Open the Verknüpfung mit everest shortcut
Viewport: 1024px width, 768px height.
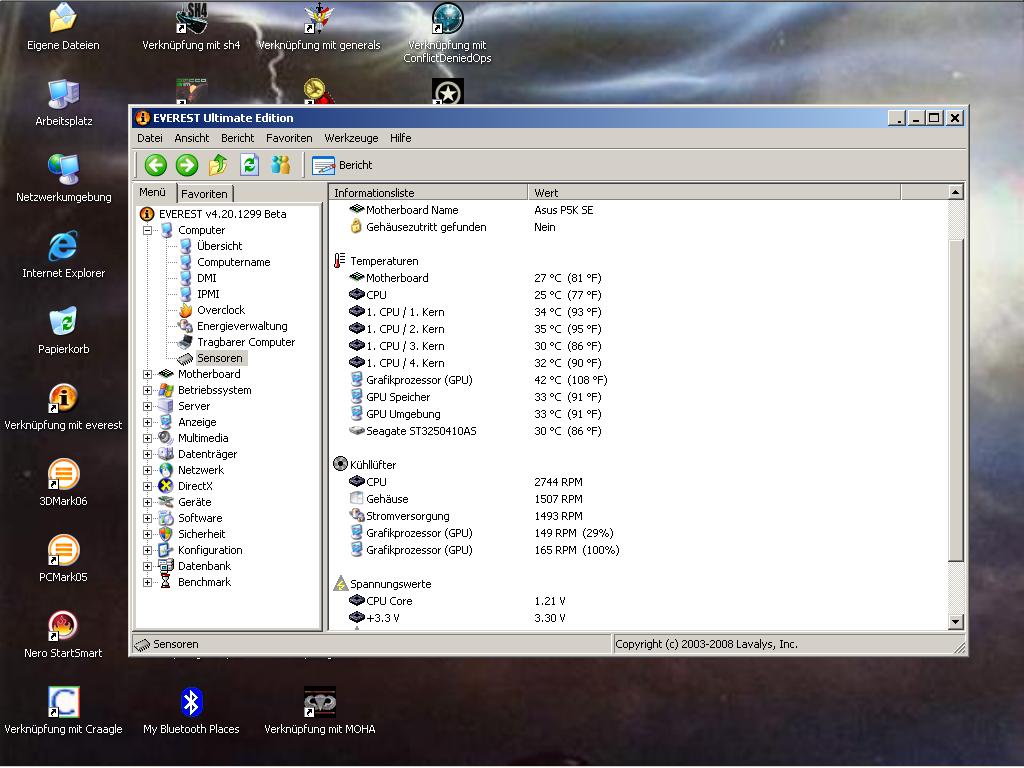(63, 407)
